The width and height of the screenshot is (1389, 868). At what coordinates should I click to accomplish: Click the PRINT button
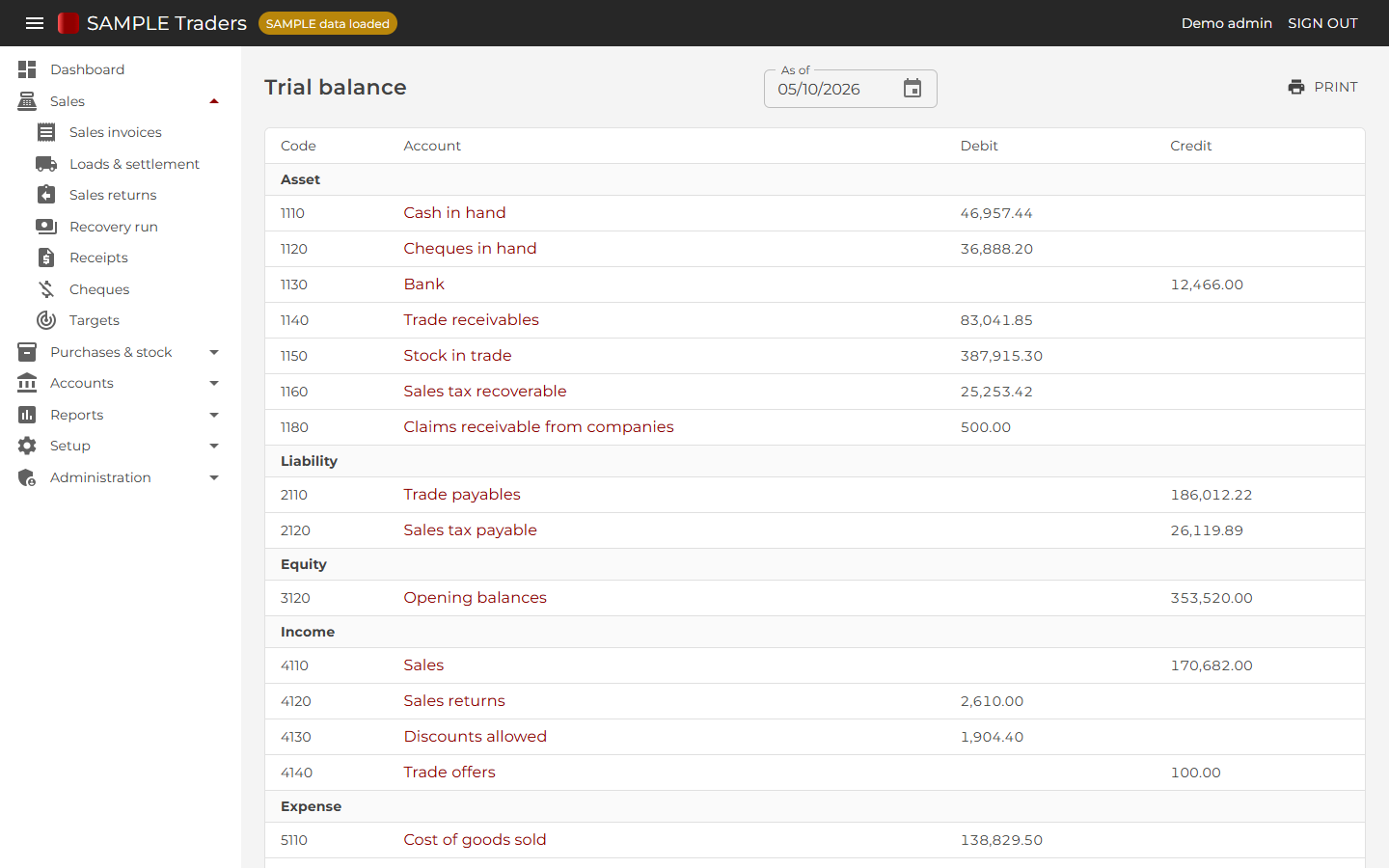click(x=1322, y=87)
